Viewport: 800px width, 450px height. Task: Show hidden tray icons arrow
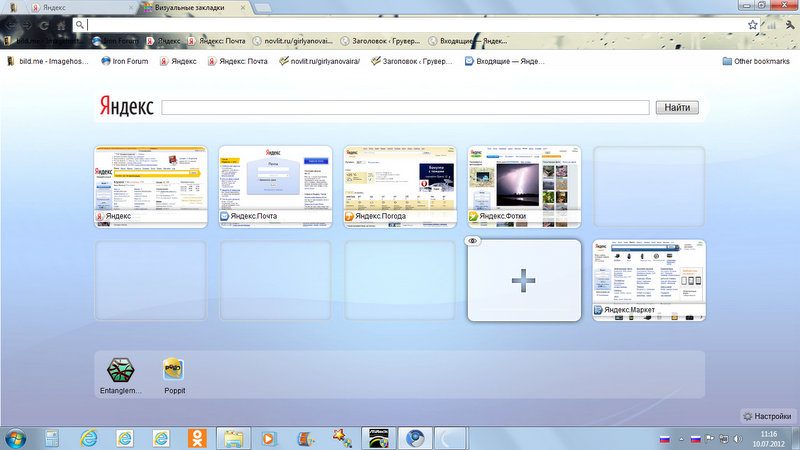click(681, 439)
